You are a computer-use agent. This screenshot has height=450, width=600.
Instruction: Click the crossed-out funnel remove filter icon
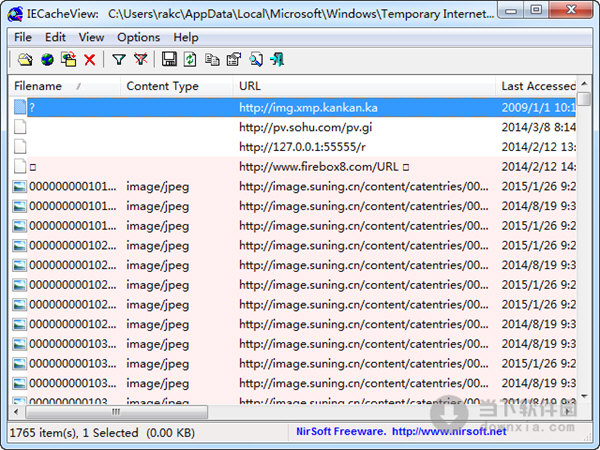[x=141, y=60]
